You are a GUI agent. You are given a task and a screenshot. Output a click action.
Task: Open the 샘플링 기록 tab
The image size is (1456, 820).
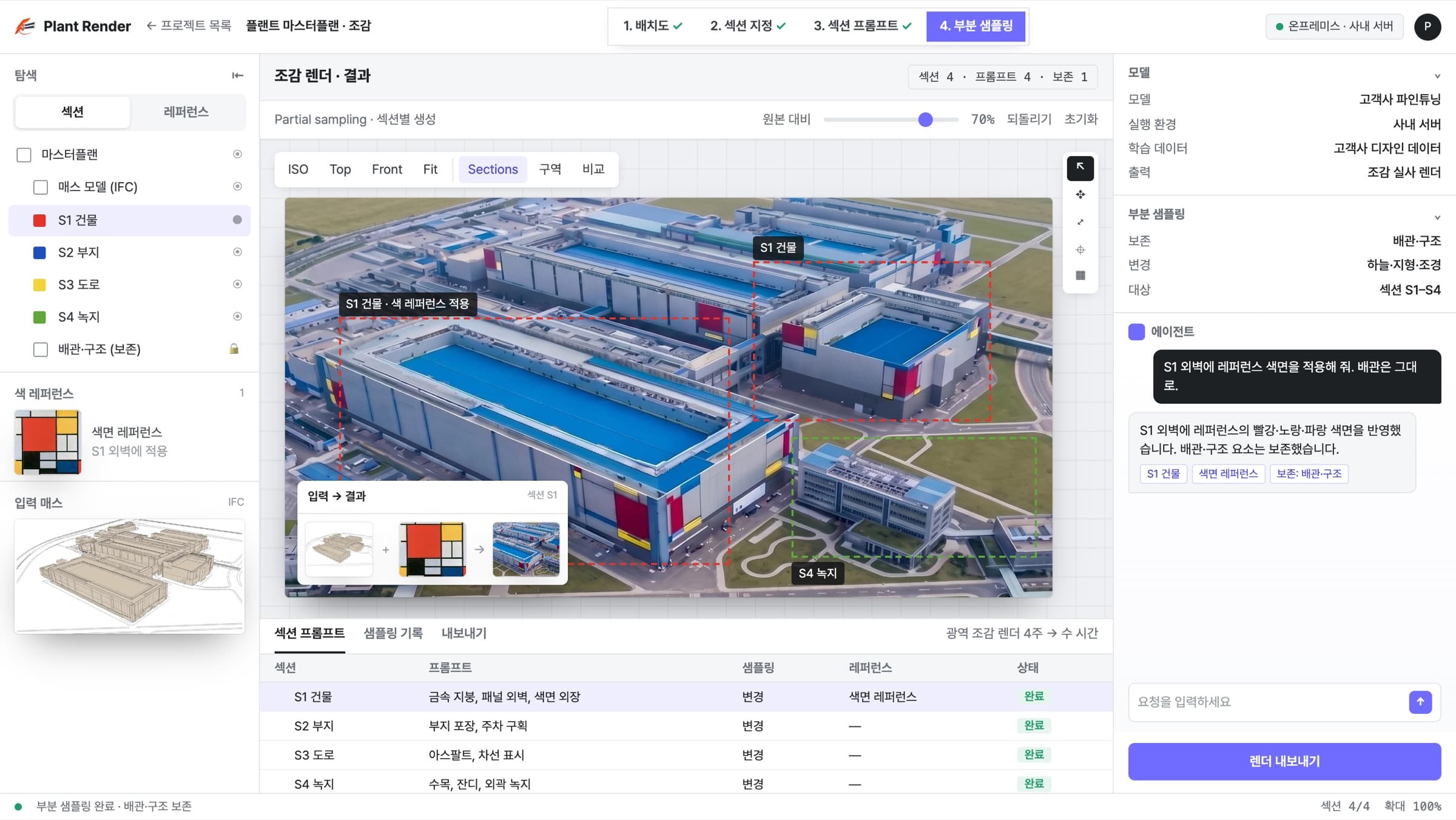click(x=393, y=633)
